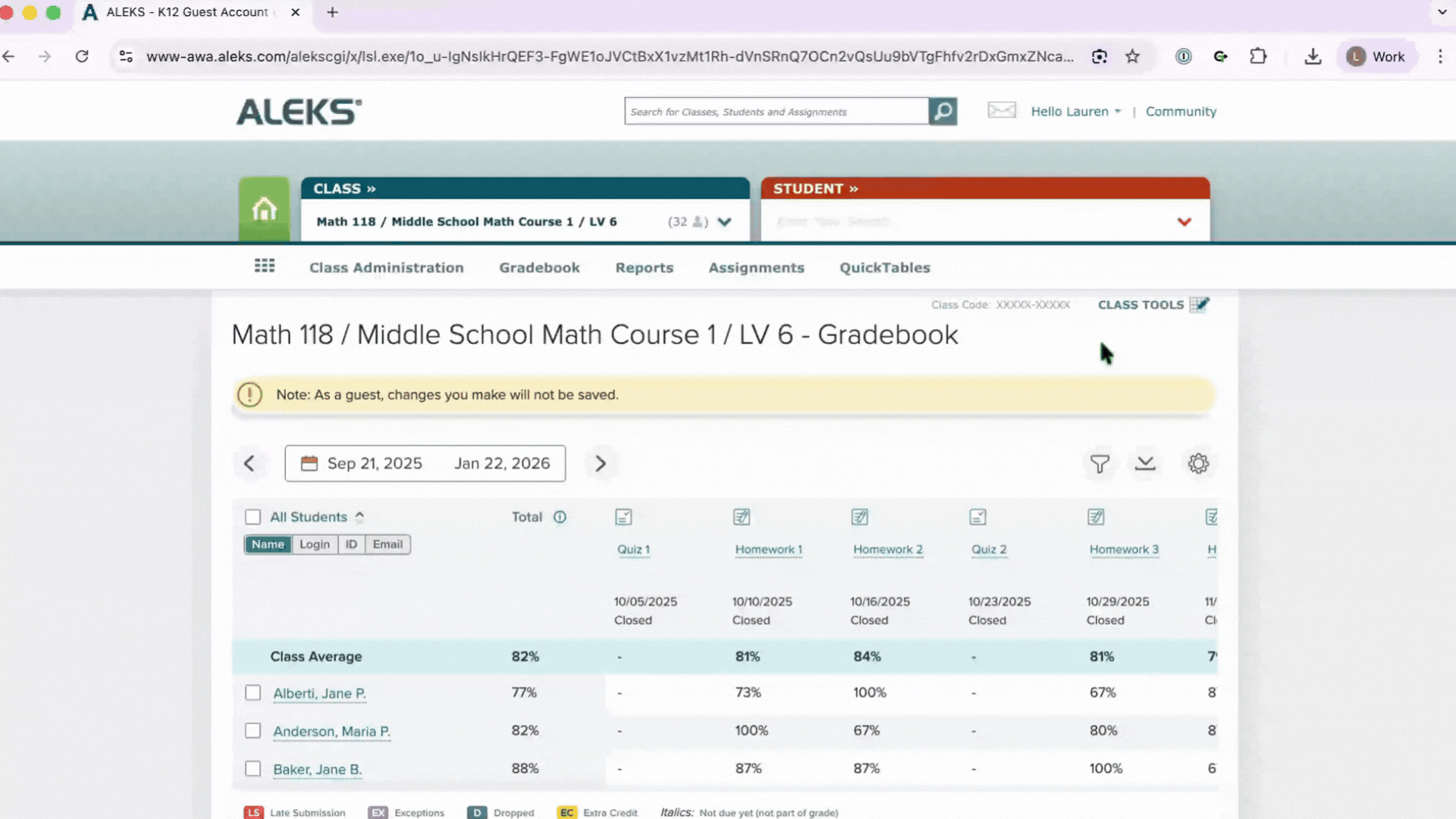The height and width of the screenshot is (819, 1456).
Task: Click the Community link
Action: 1181,111
